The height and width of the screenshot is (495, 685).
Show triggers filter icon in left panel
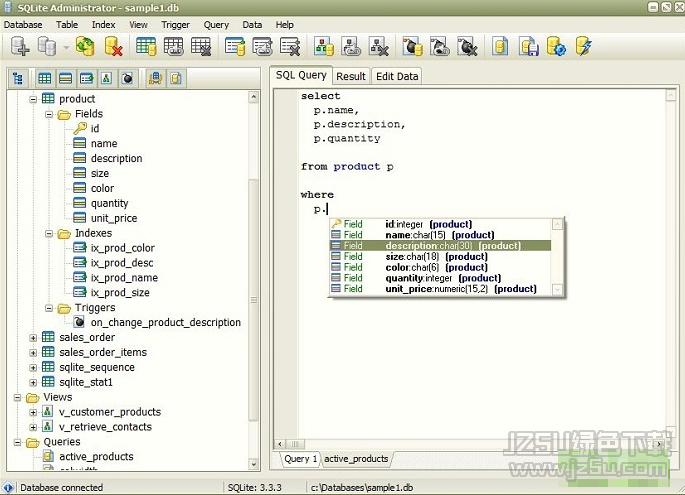click(128, 79)
